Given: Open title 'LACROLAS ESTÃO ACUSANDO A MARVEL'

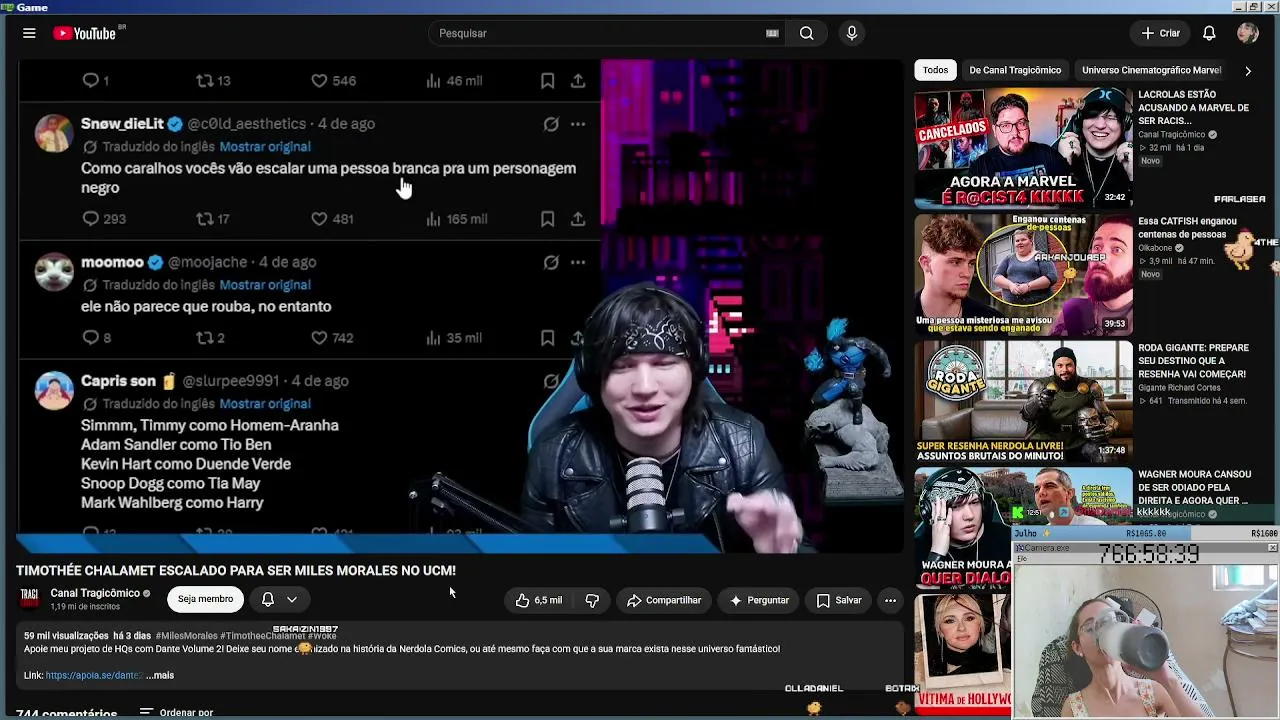Looking at the screenshot, I should click(1193, 107).
